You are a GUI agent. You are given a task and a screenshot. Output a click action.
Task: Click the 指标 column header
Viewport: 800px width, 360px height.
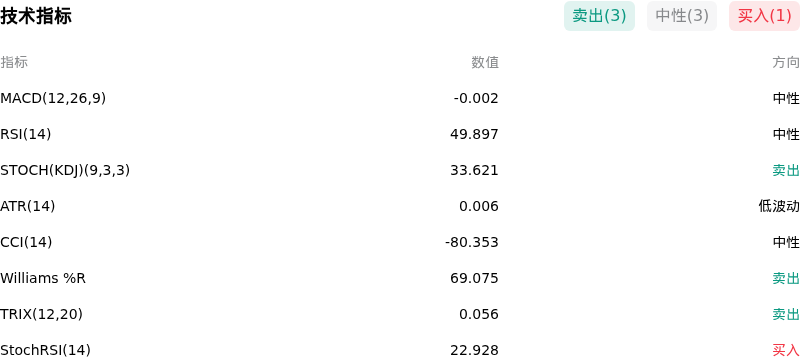14,62
